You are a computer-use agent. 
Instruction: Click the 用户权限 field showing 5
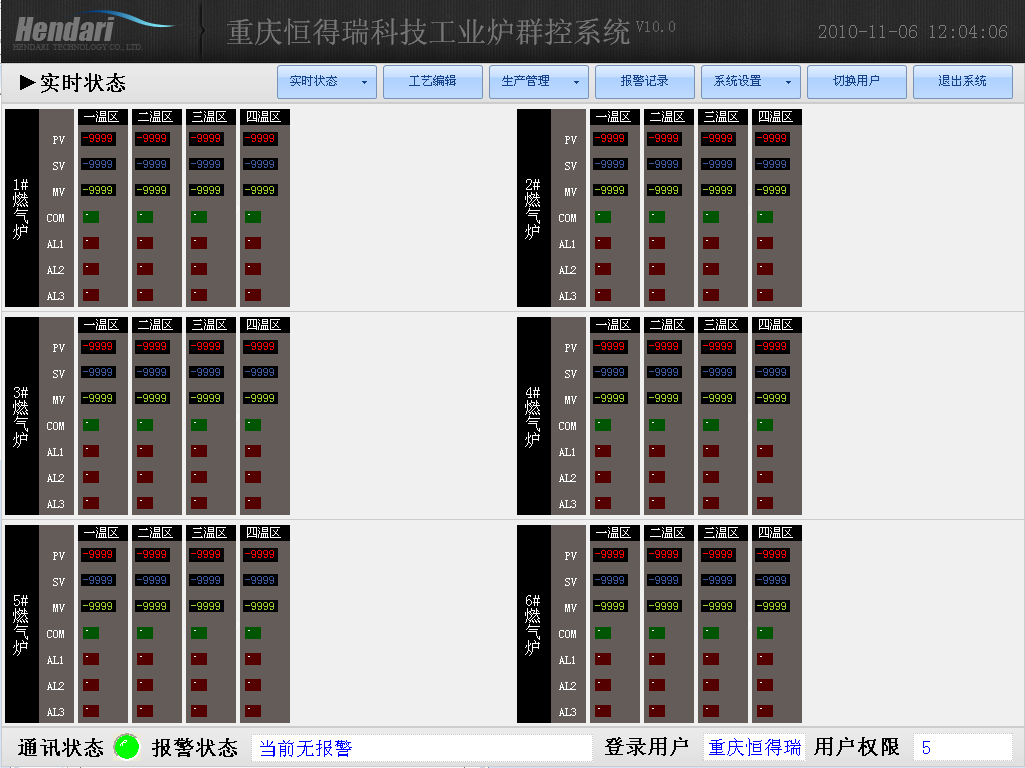[962, 747]
